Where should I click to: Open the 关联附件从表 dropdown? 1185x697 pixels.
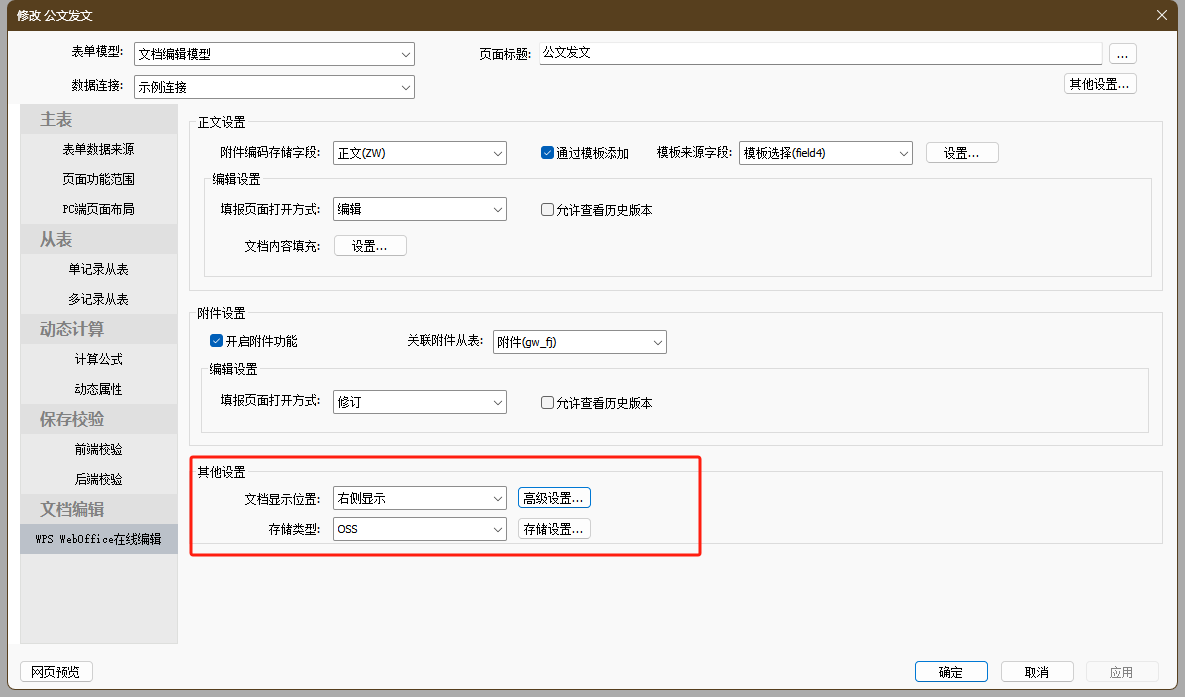580,342
